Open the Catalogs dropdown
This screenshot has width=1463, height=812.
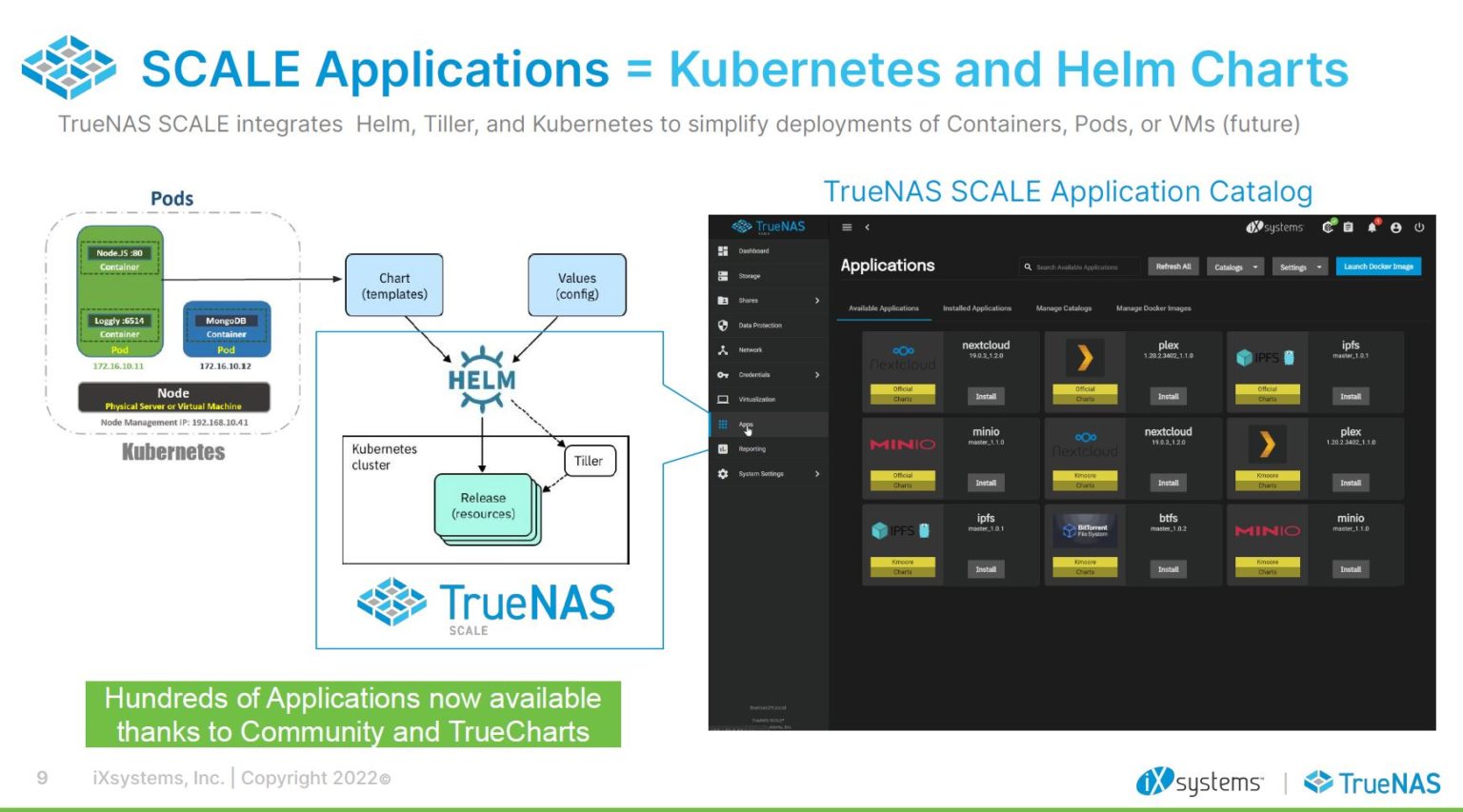tap(1233, 267)
